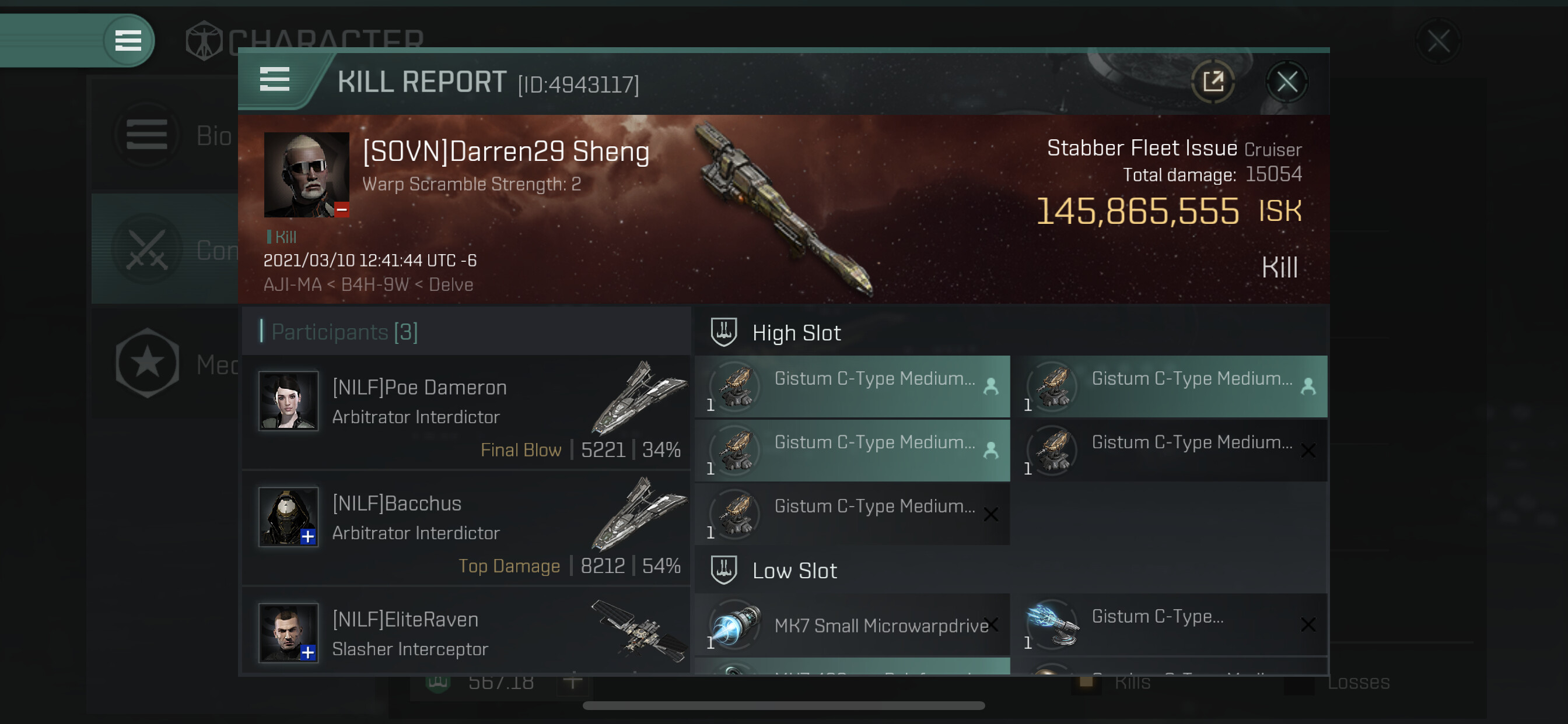Screen dimensions: 1568x724
Task: Click the AJI-MA < B4H-9W < Delve location link
Action: [x=368, y=284]
